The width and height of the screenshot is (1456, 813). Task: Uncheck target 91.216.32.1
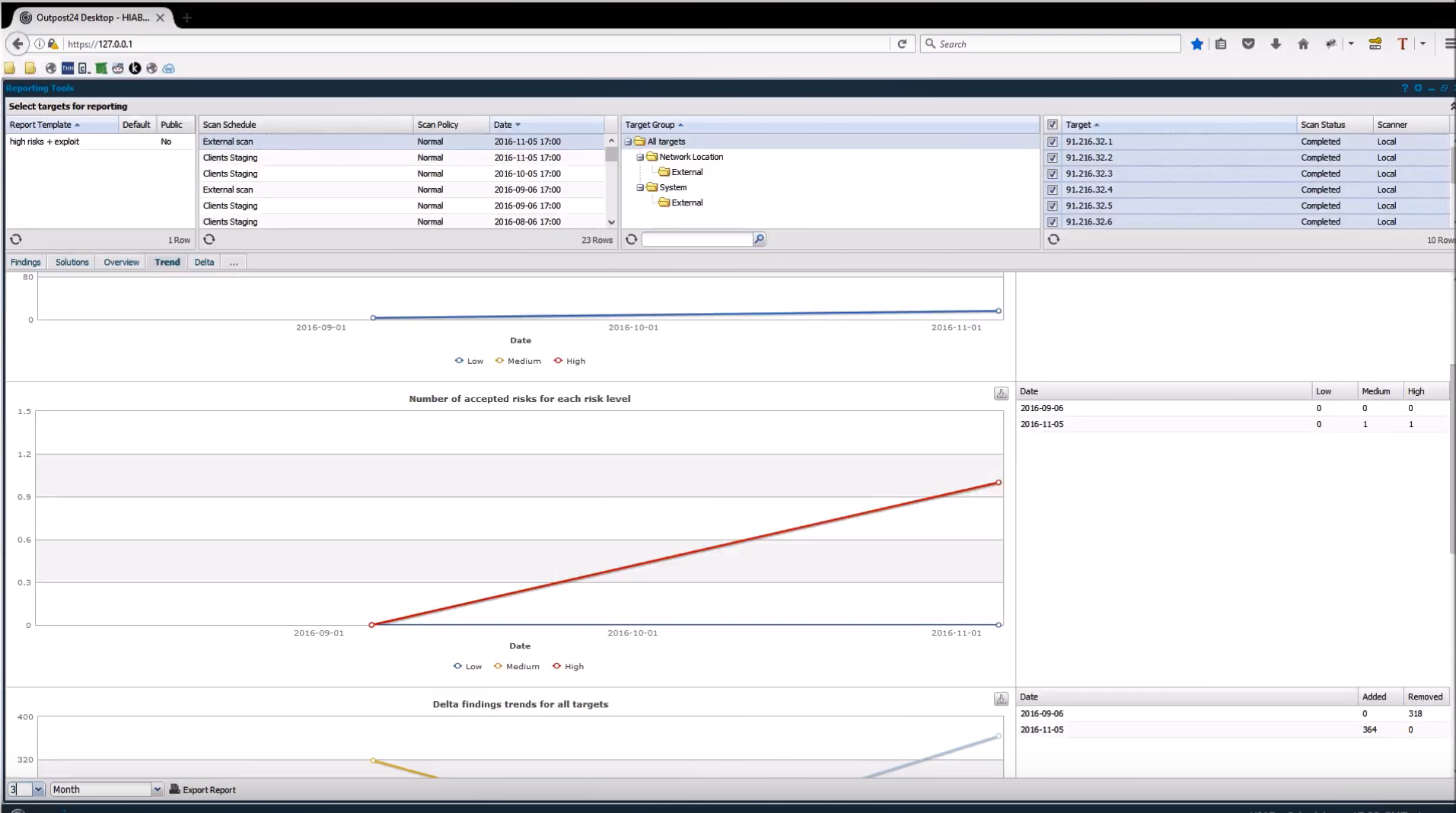[1053, 142]
